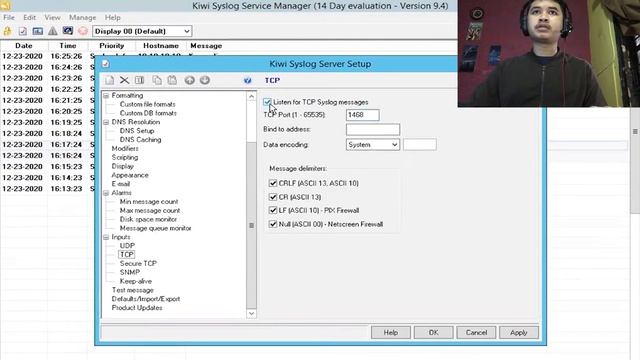Open the View menu
This screenshot has width=640, height=360.
(52, 18)
